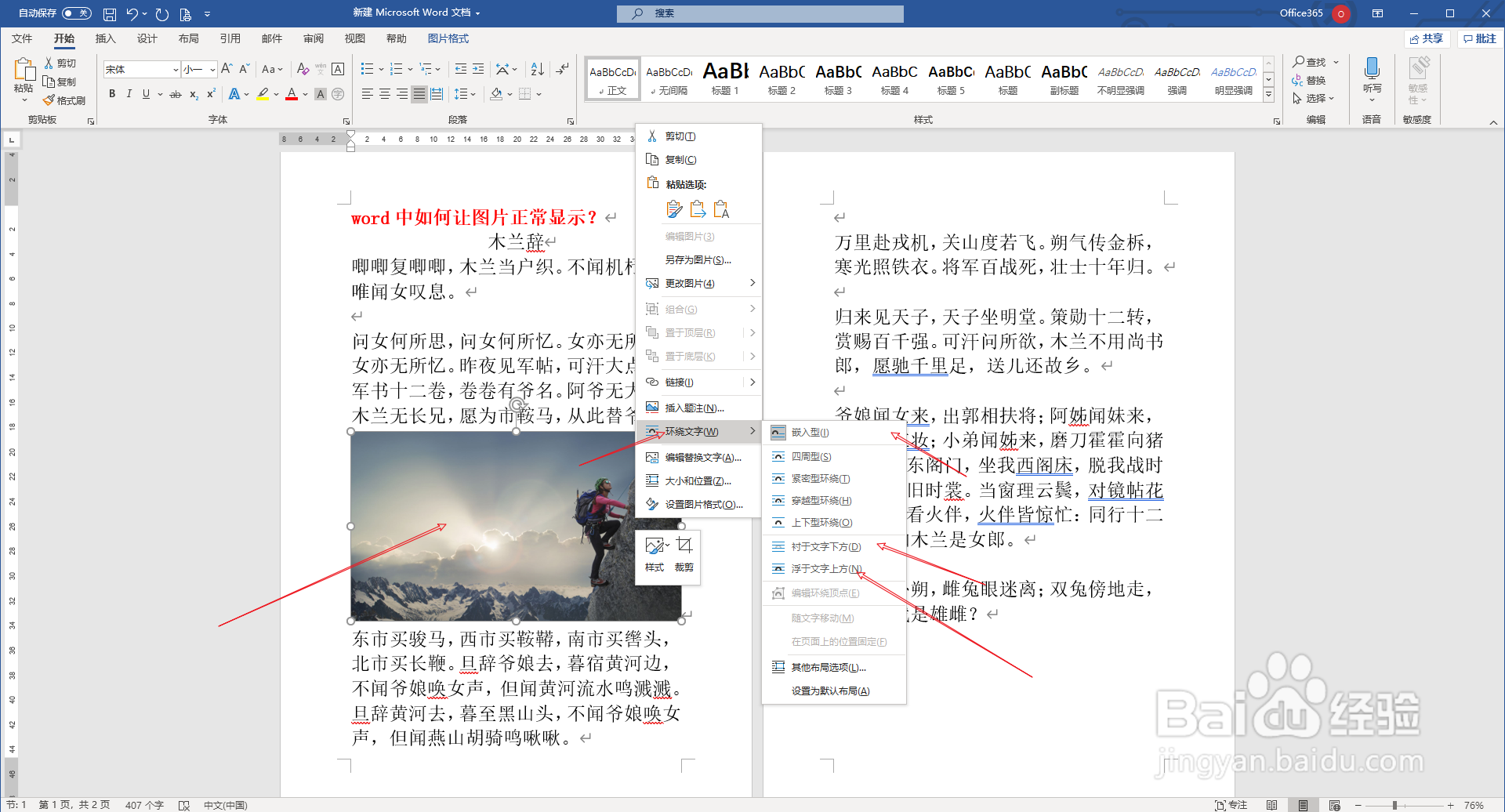Click the Sort A-Z icon
The width and height of the screenshot is (1505, 812).
click(537, 69)
